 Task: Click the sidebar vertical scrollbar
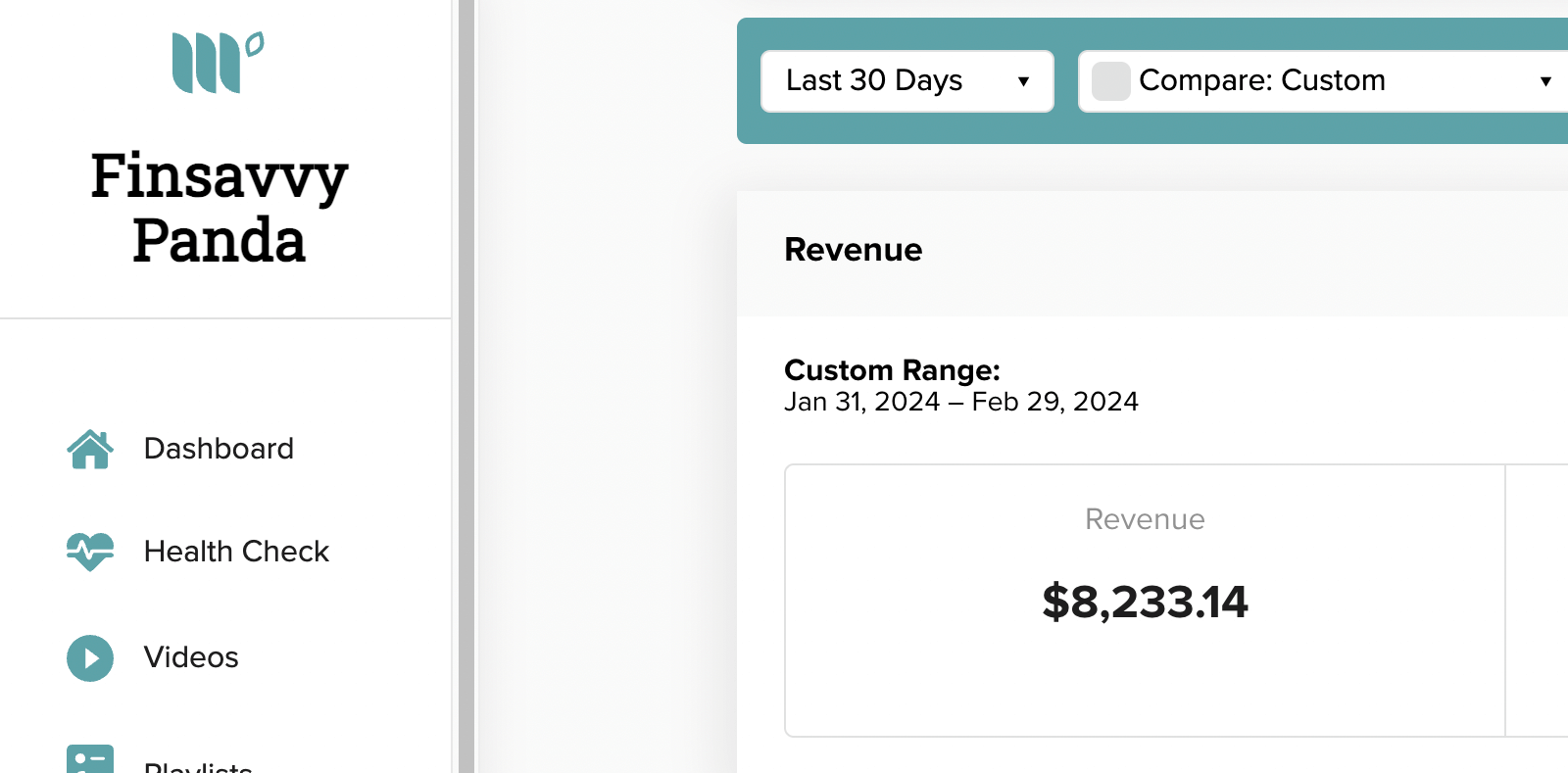[466, 386]
